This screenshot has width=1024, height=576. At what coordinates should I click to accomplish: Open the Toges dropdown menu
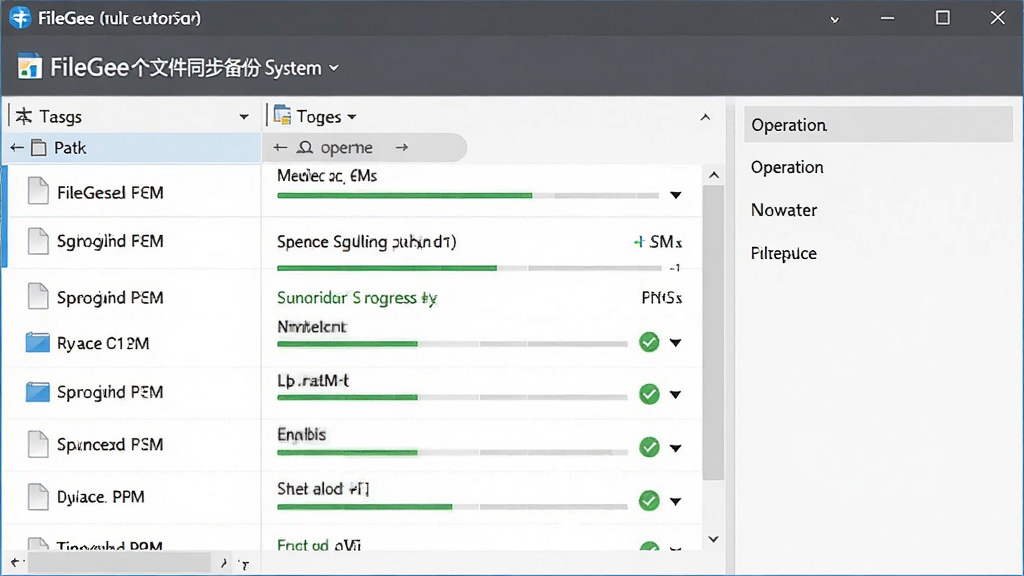point(352,117)
